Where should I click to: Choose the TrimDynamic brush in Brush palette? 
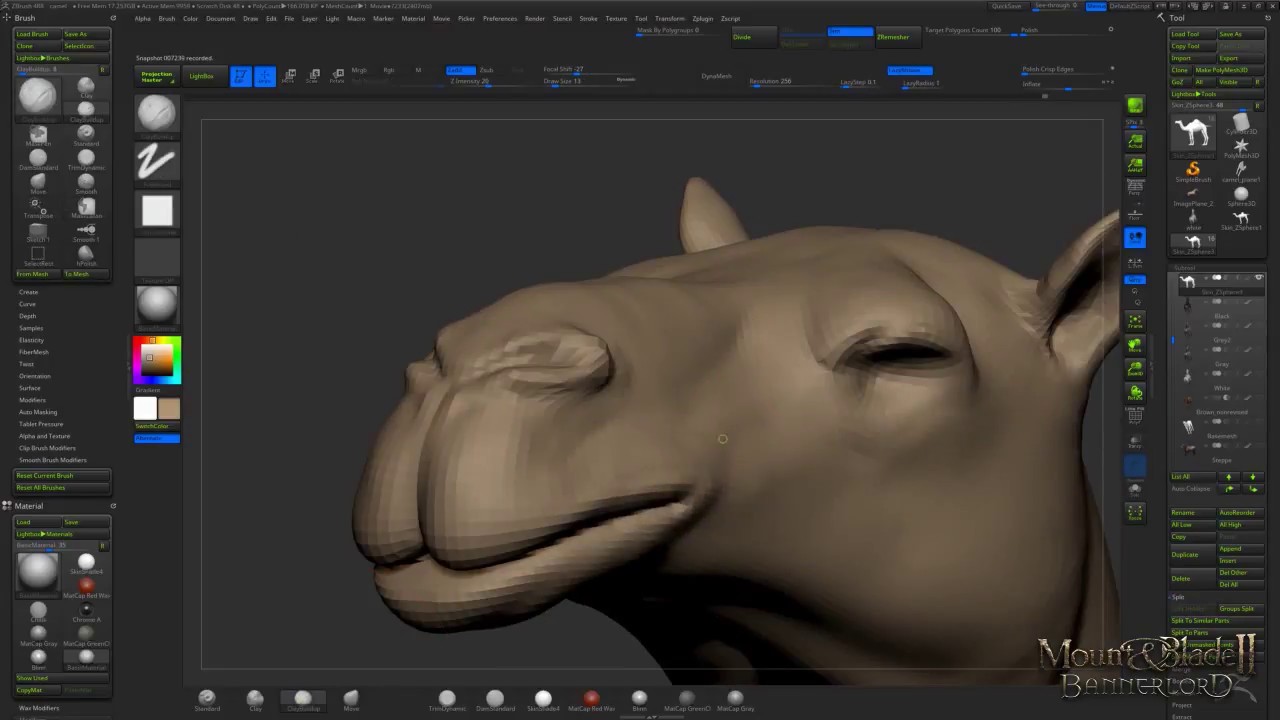click(86, 159)
